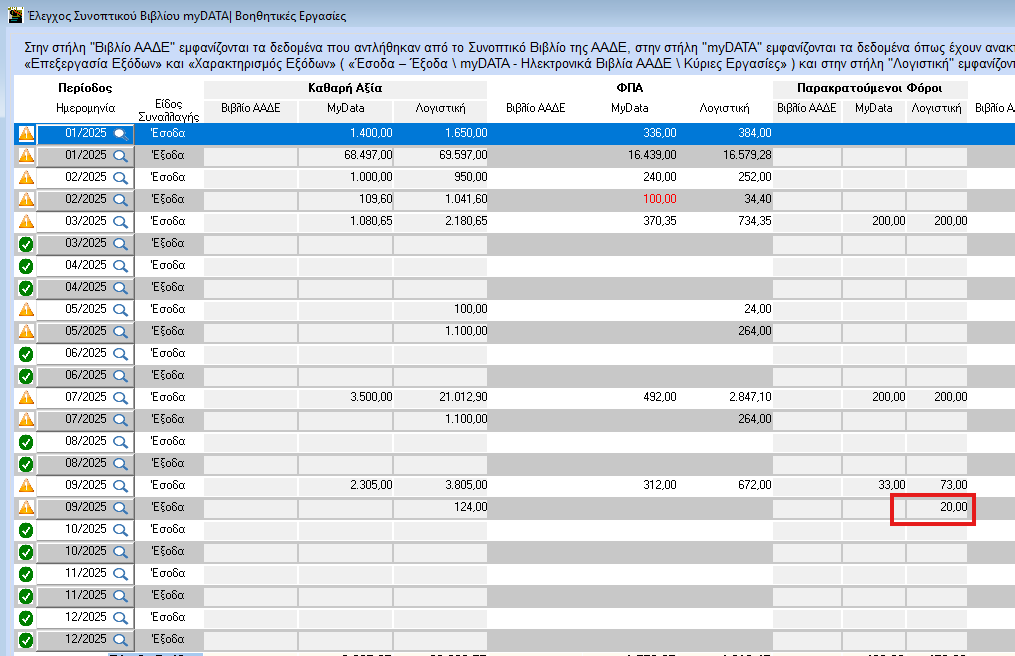Select the warning triangle on 09/2025 Έξοδα row
This screenshot has height=656, width=1015.
click(26, 507)
